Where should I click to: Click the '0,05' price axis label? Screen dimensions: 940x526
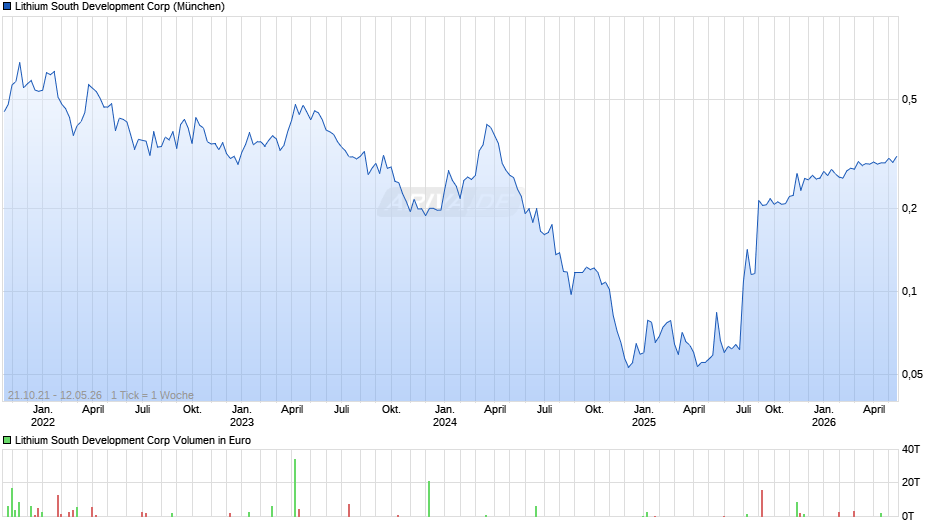pyautogui.click(x=911, y=374)
